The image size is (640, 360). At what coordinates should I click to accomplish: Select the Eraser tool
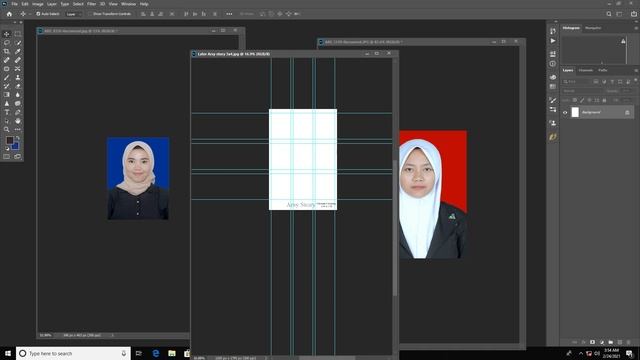(18, 86)
